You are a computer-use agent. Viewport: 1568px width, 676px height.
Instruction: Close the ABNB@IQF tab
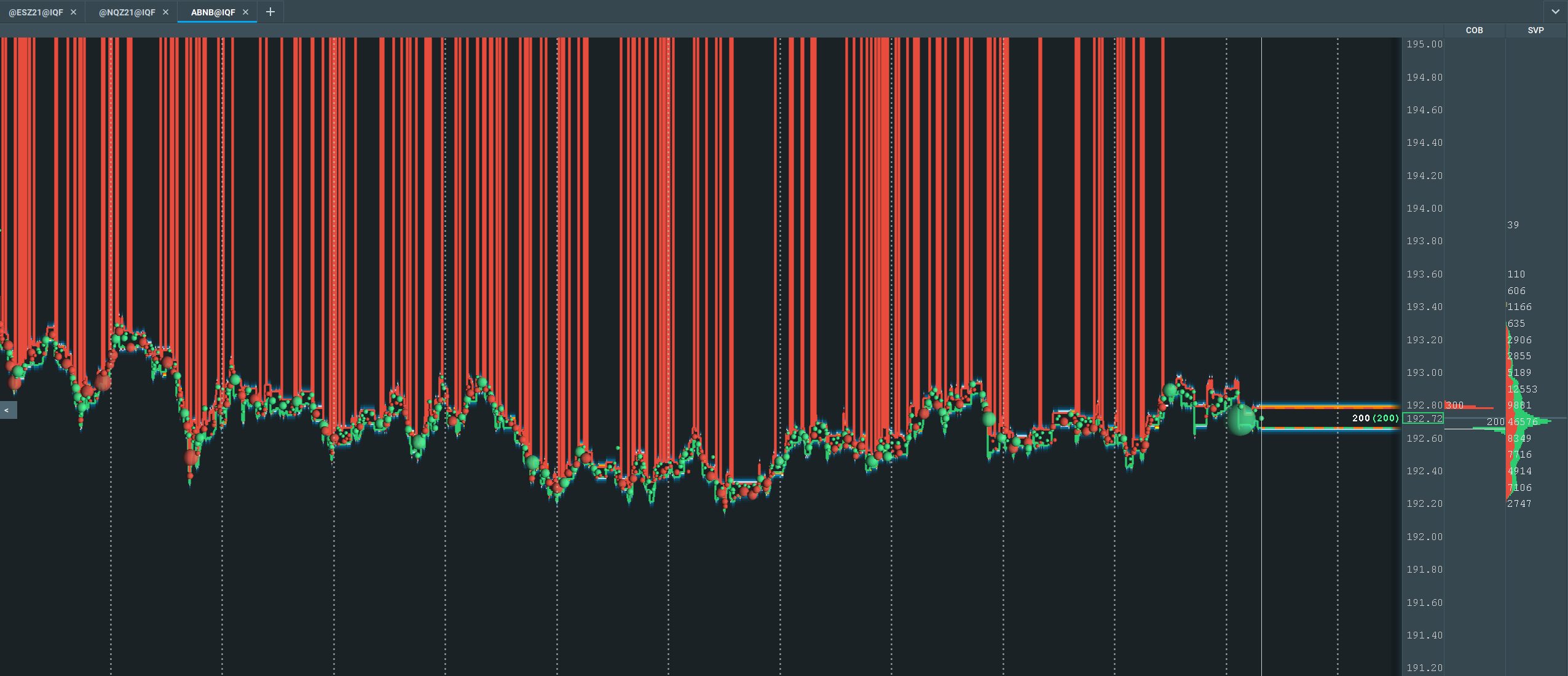tap(246, 12)
